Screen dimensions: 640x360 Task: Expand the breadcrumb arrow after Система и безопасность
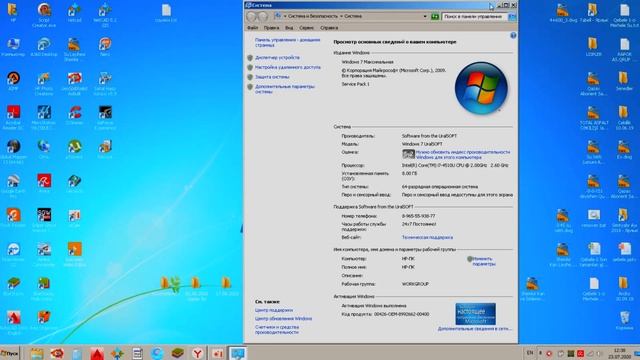point(341,16)
